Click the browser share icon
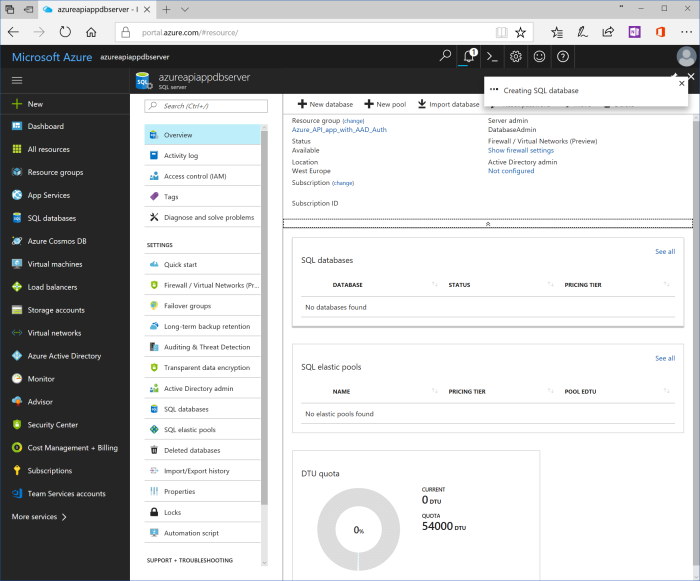The image size is (700, 581). point(608,32)
